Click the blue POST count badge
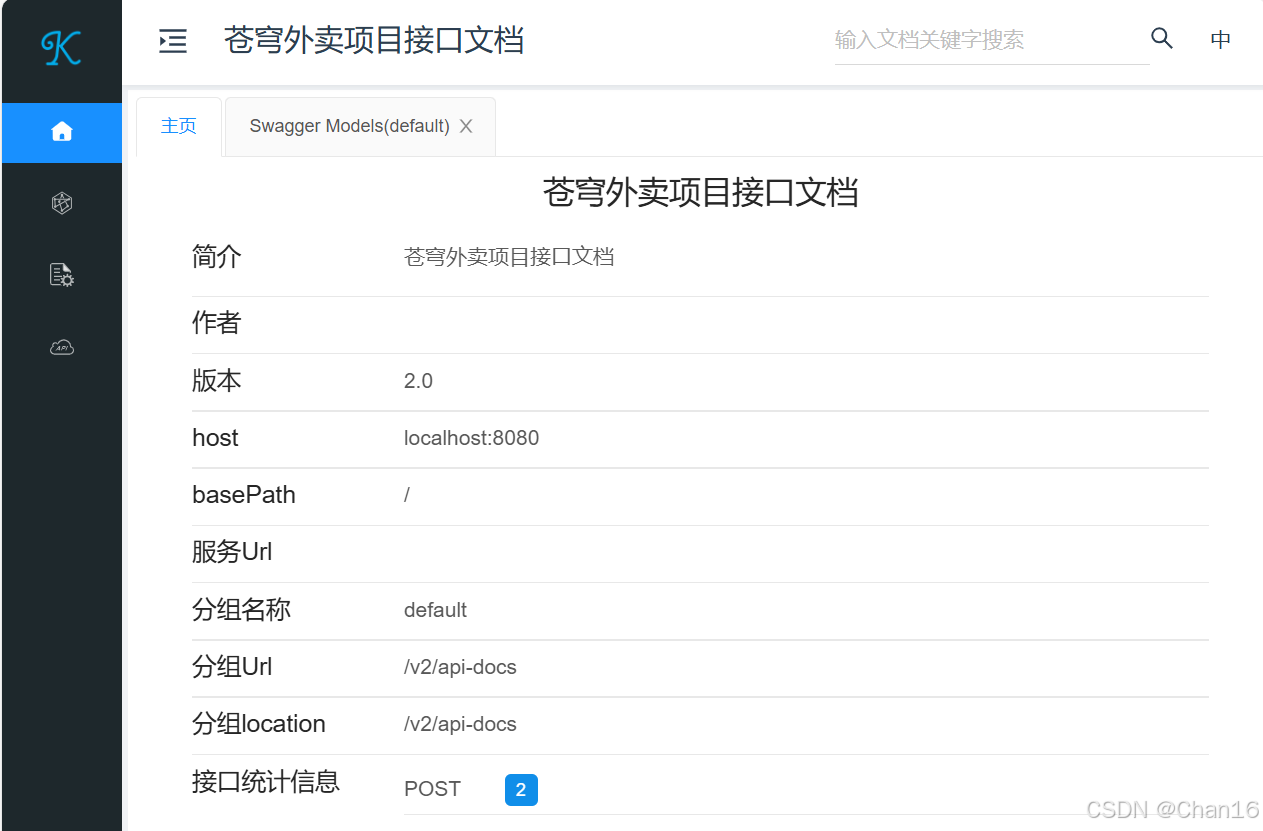The height and width of the screenshot is (831, 1263). click(x=520, y=789)
